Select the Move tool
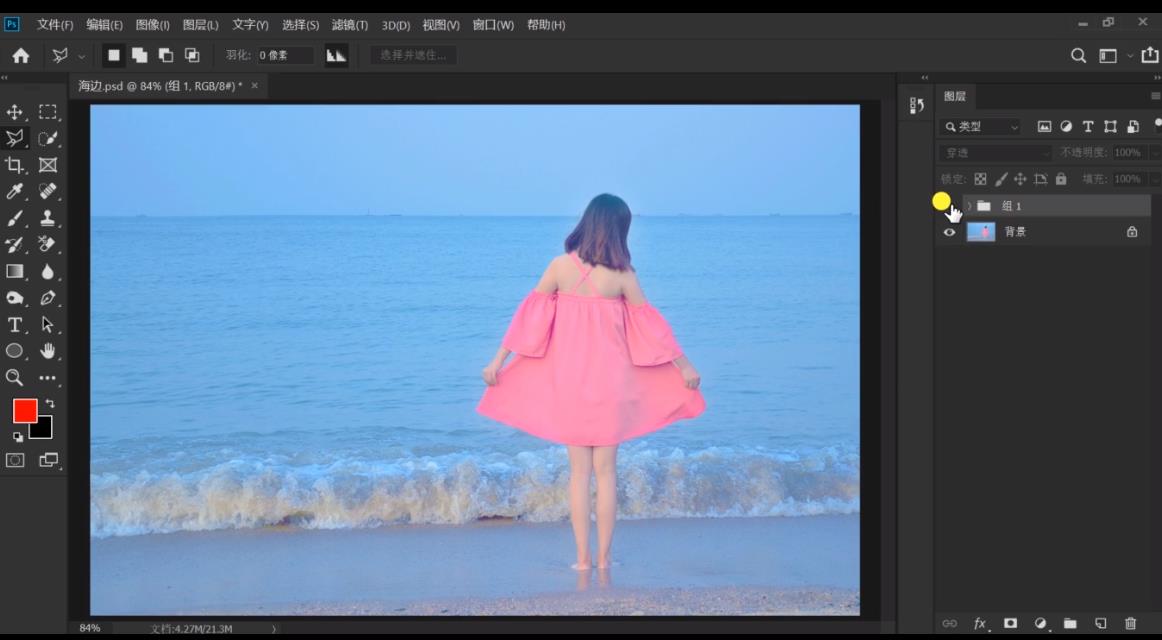This screenshot has height=640, width=1162. pos(15,112)
